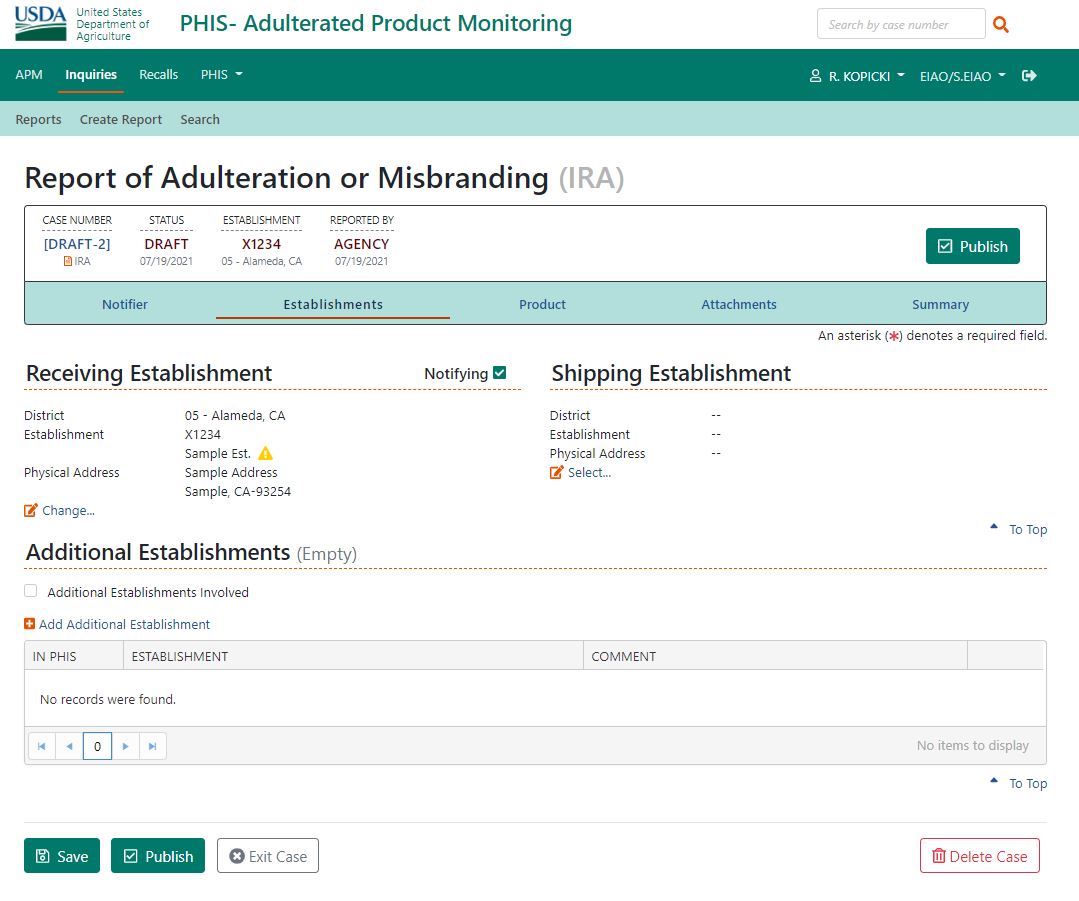Switch to the Product tab
Image resolution: width=1079 pixels, height=901 pixels.
point(542,305)
